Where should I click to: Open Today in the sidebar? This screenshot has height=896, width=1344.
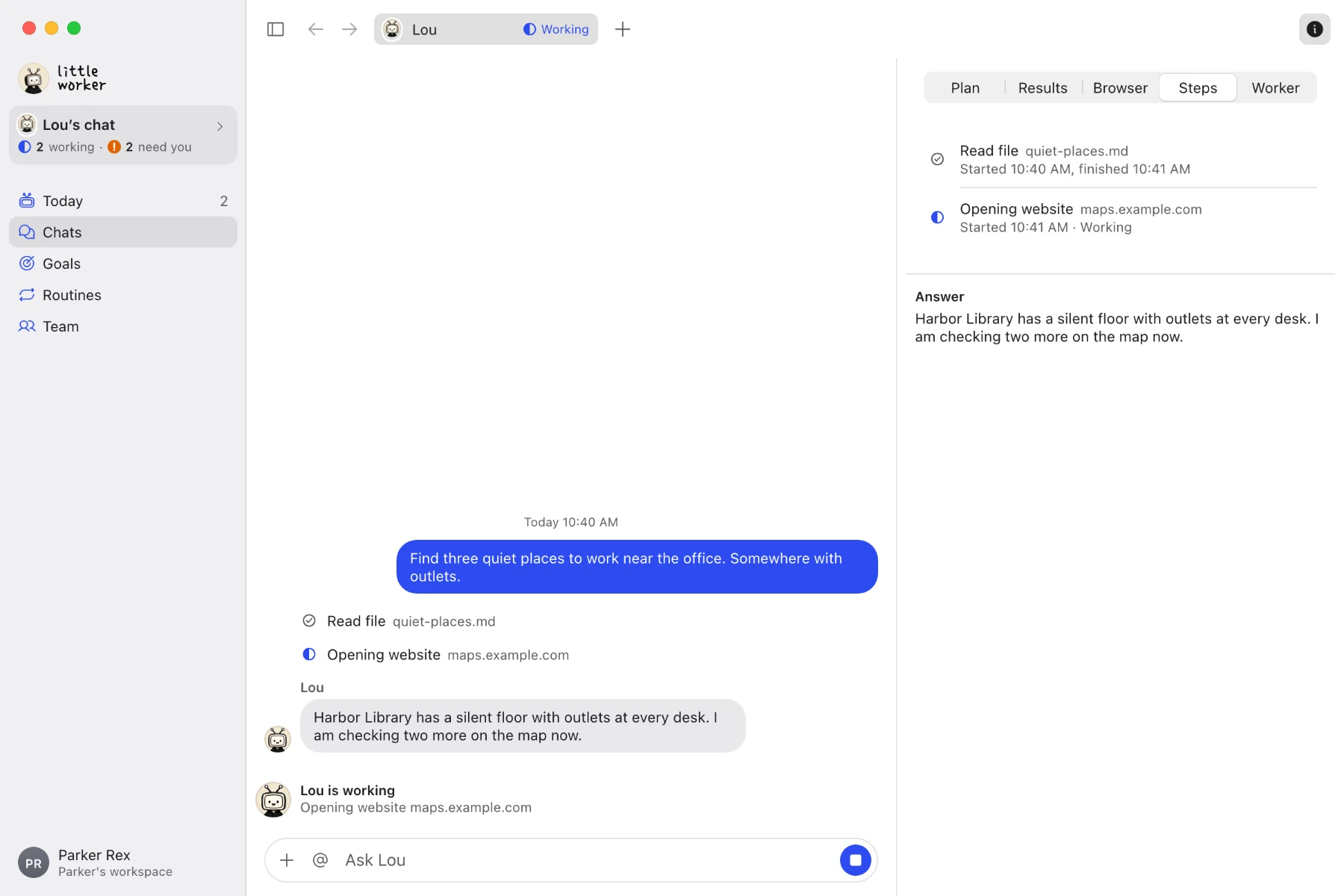point(123,201)
